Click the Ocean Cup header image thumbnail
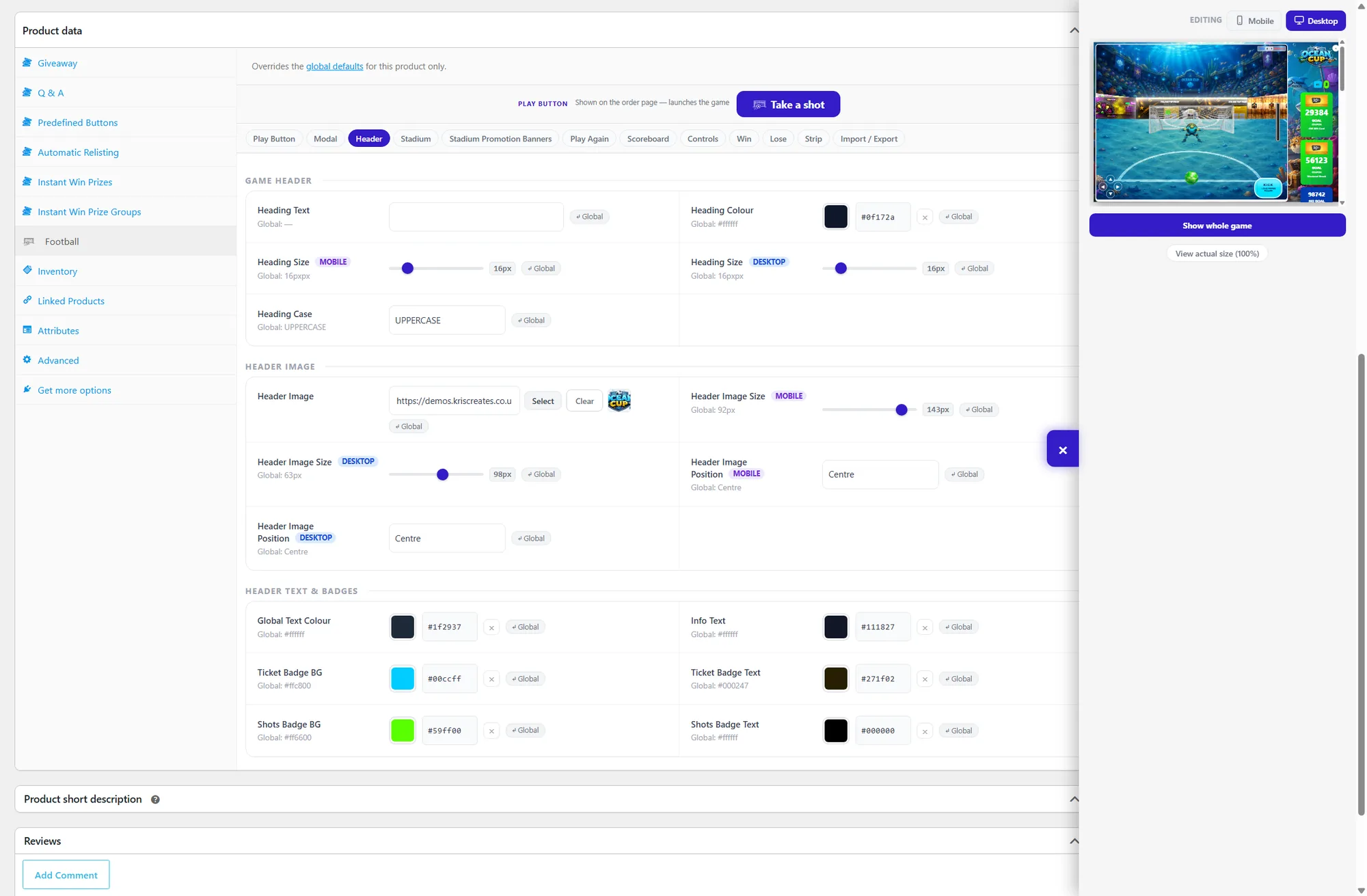 [619, 401]
